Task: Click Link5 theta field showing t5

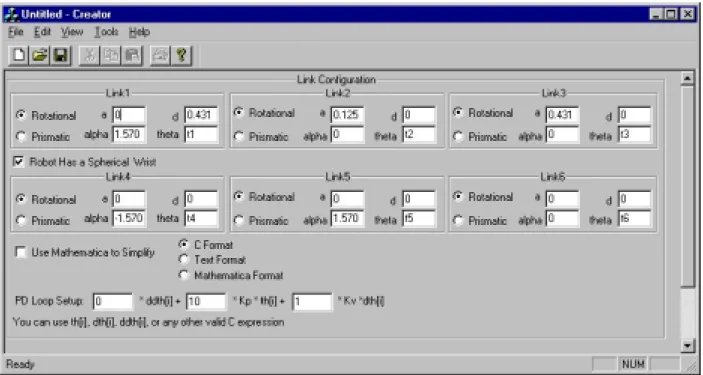Action: (419, 218)
